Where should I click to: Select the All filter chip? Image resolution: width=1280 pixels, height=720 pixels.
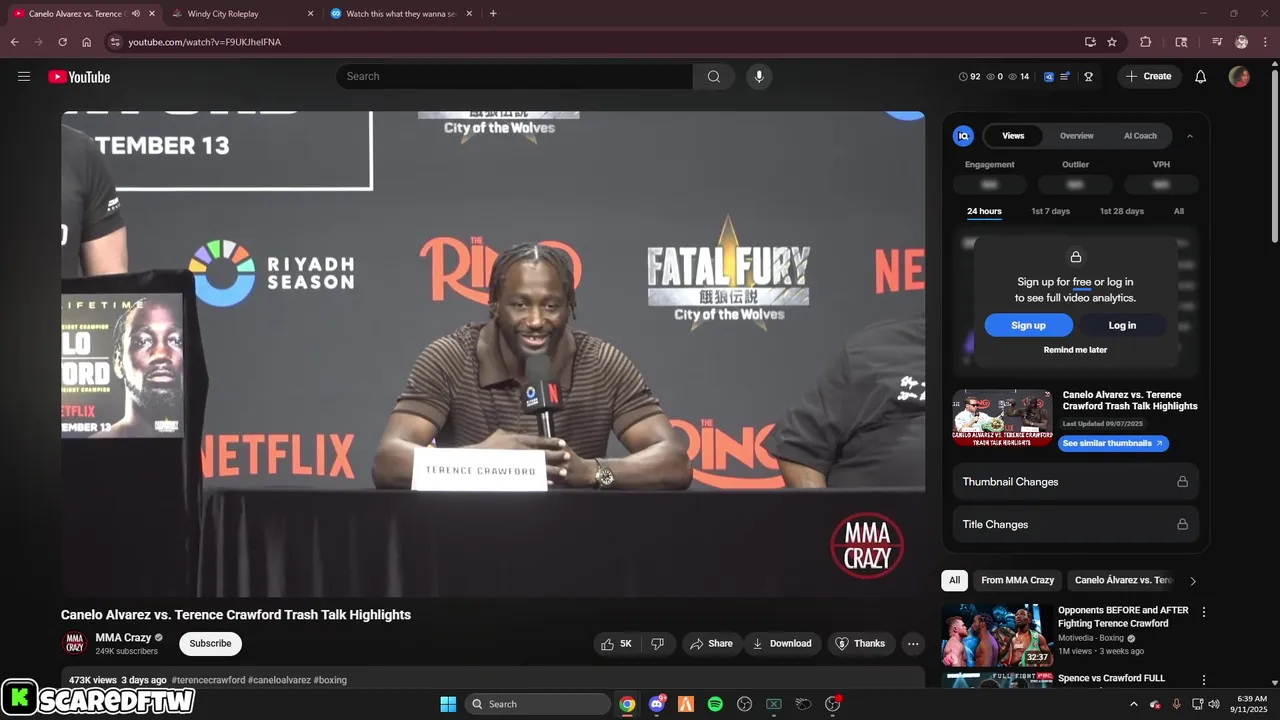(x=954, y=580)
